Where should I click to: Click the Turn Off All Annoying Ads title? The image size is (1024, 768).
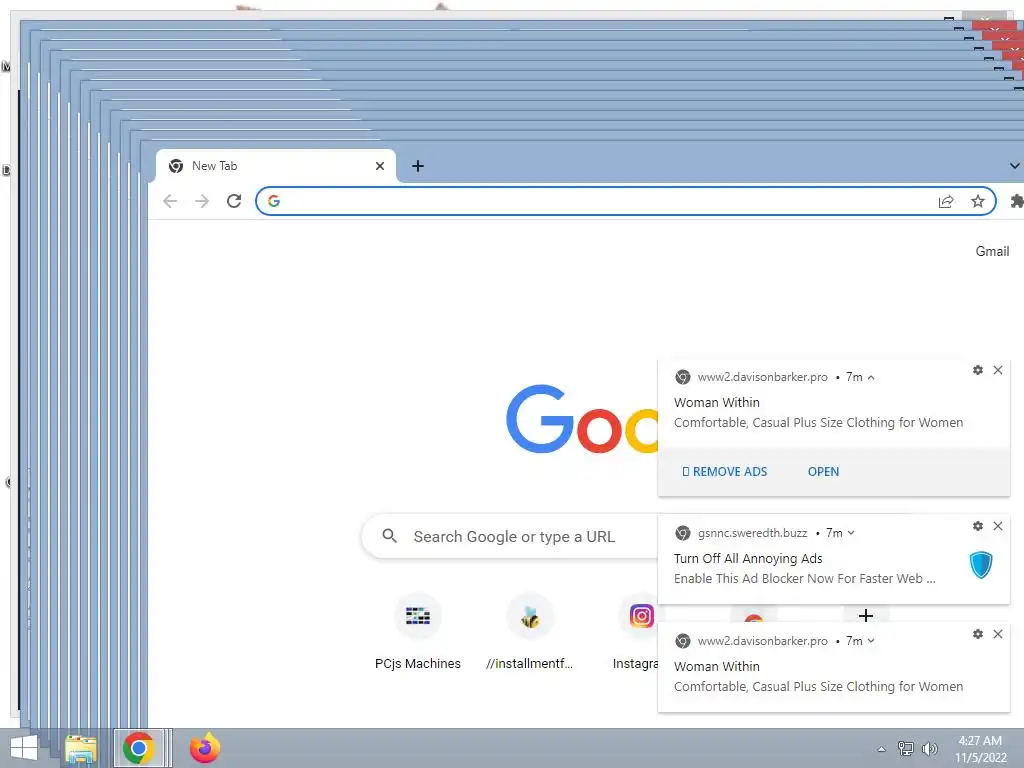(748, 558)
